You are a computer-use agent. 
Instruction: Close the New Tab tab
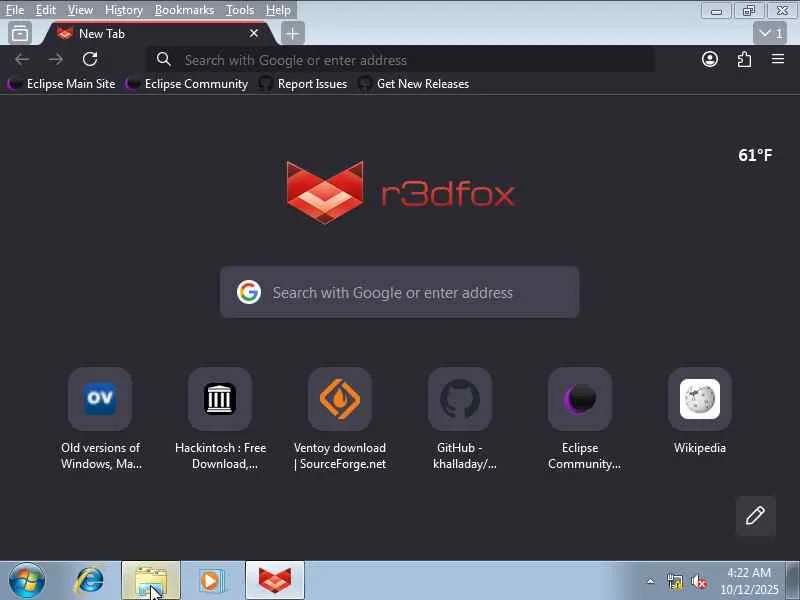point(254,33)
